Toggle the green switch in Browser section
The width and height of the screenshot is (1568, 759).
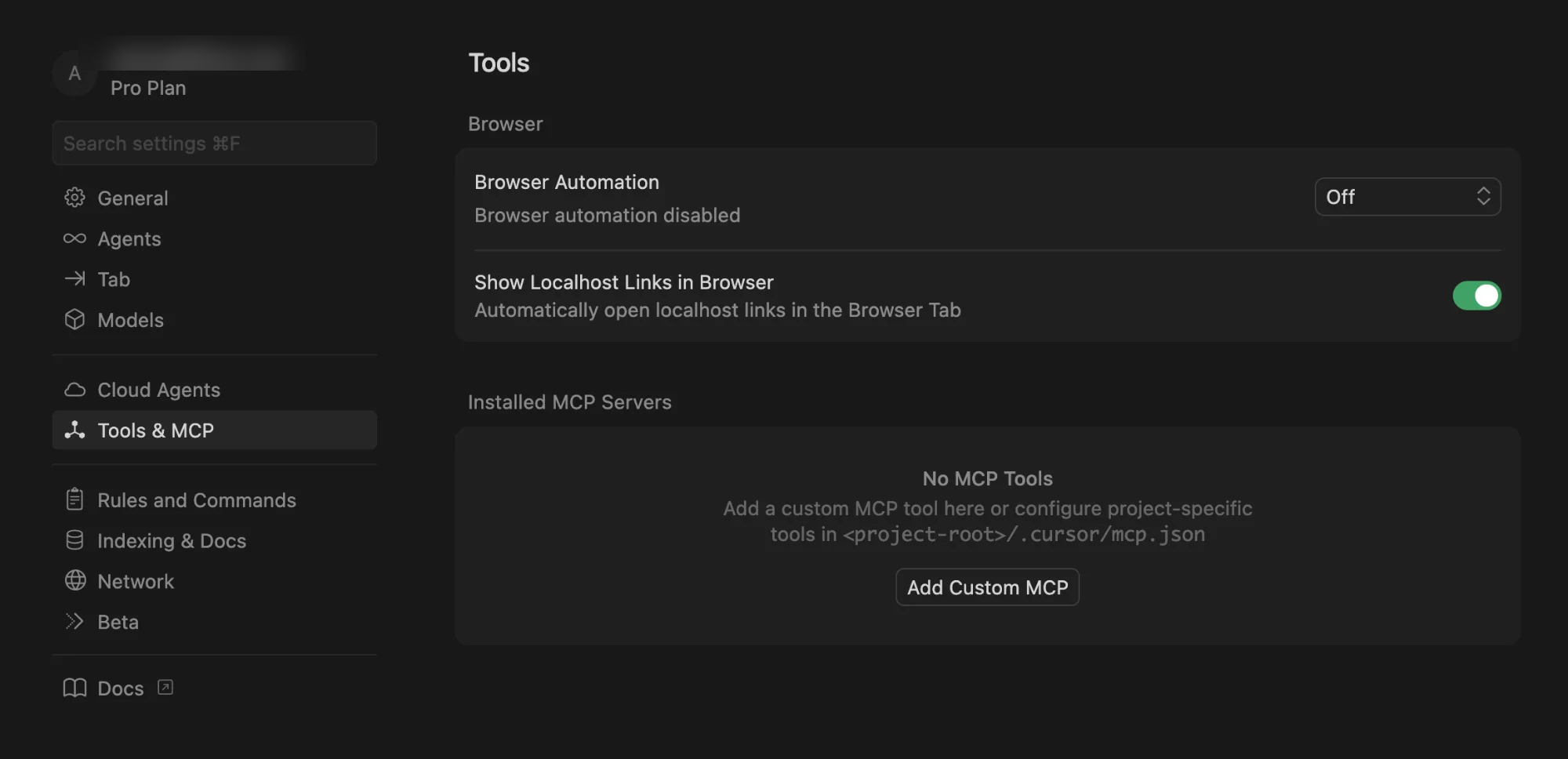pyautogui.click(x=1477, y=296)
